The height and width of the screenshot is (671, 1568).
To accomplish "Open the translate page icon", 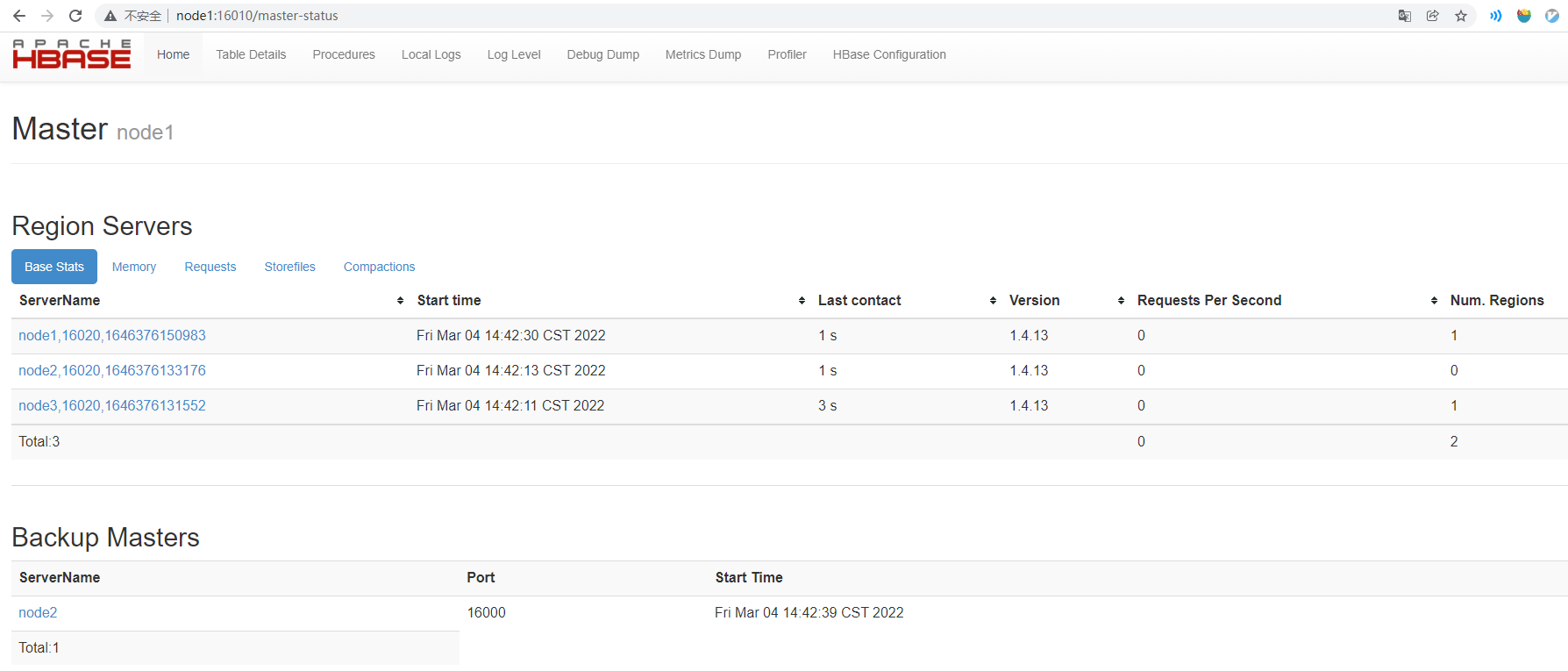I will click(1405, 16).
